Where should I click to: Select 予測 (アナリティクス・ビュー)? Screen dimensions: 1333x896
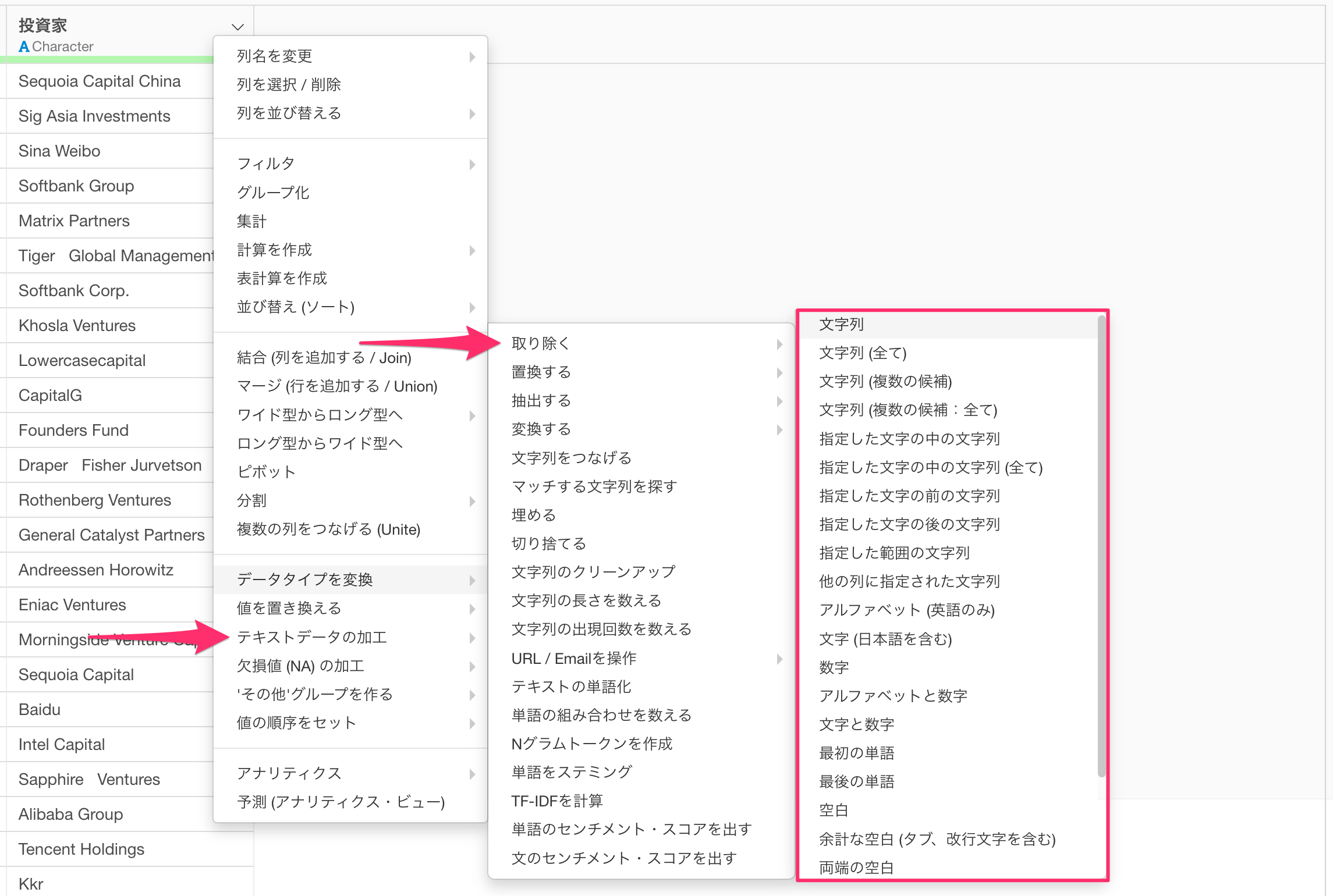click(350, 802)
